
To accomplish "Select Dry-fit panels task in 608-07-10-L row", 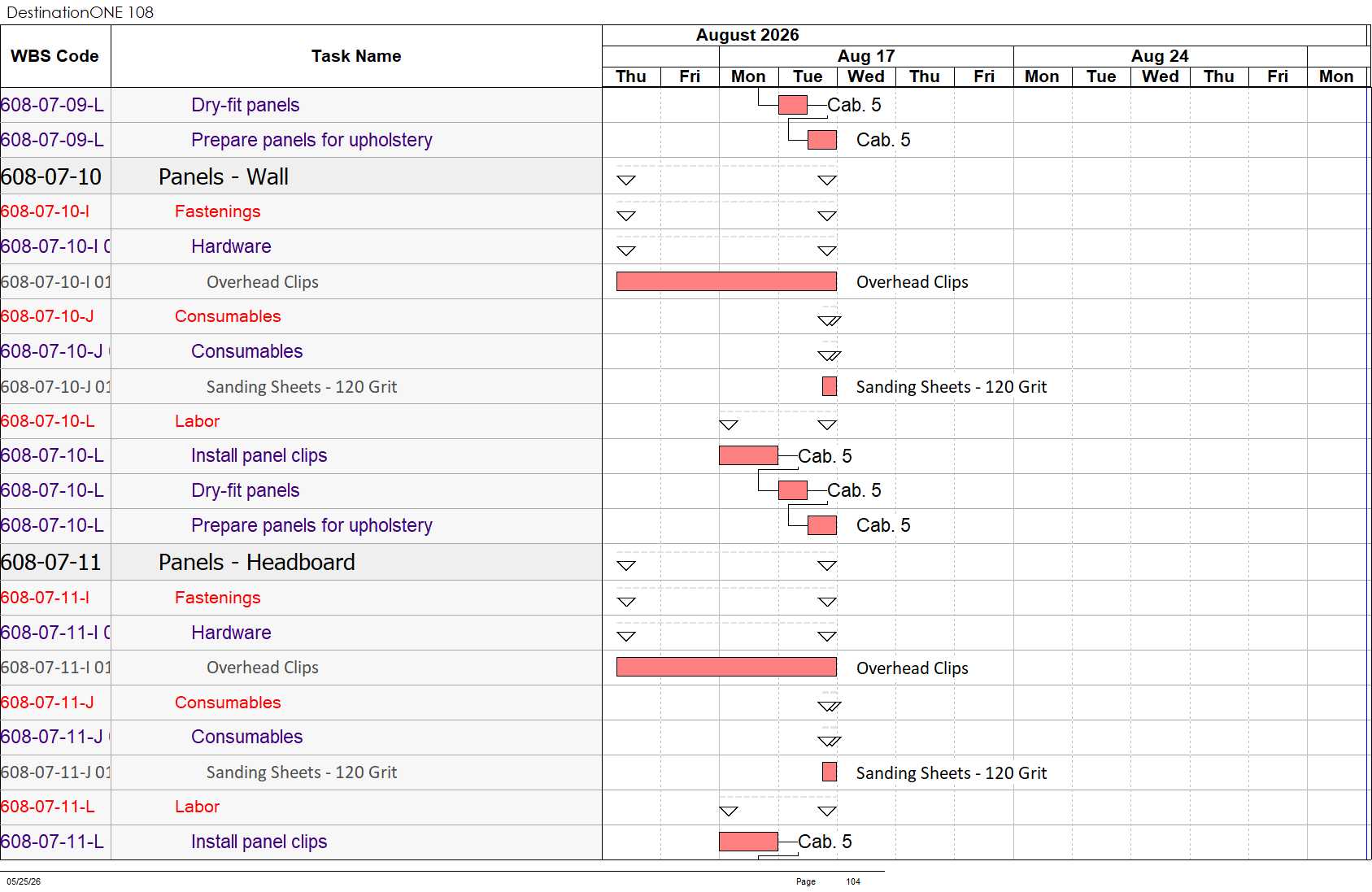I will 246,490.
